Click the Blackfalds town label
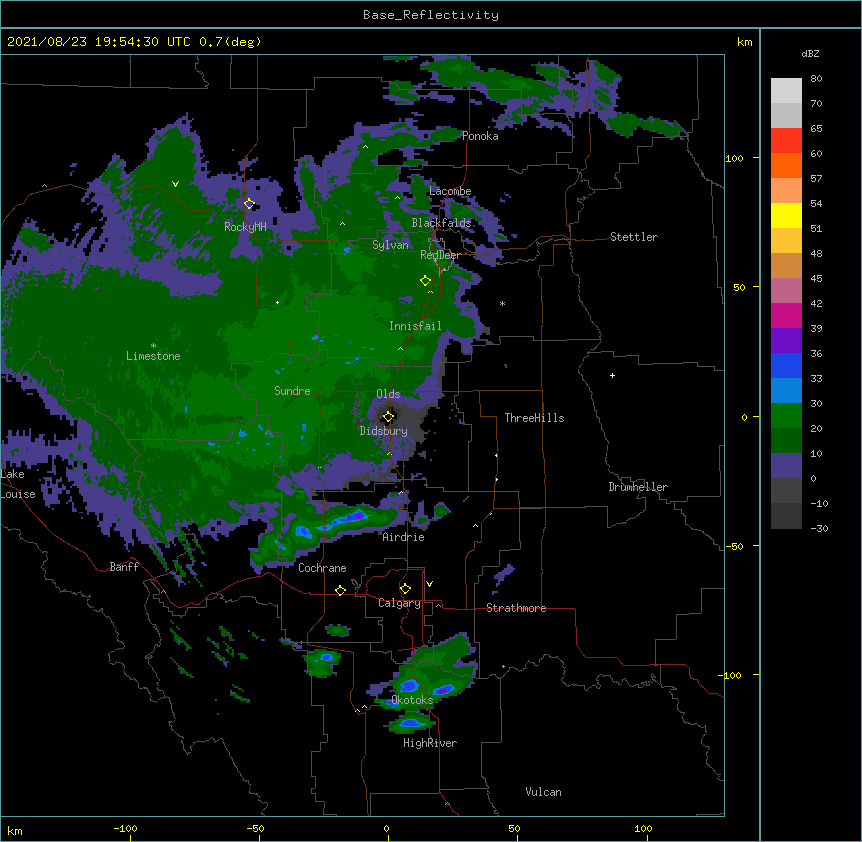The width and height of the screenshot is (862, 842). click(x=441, y=223)
